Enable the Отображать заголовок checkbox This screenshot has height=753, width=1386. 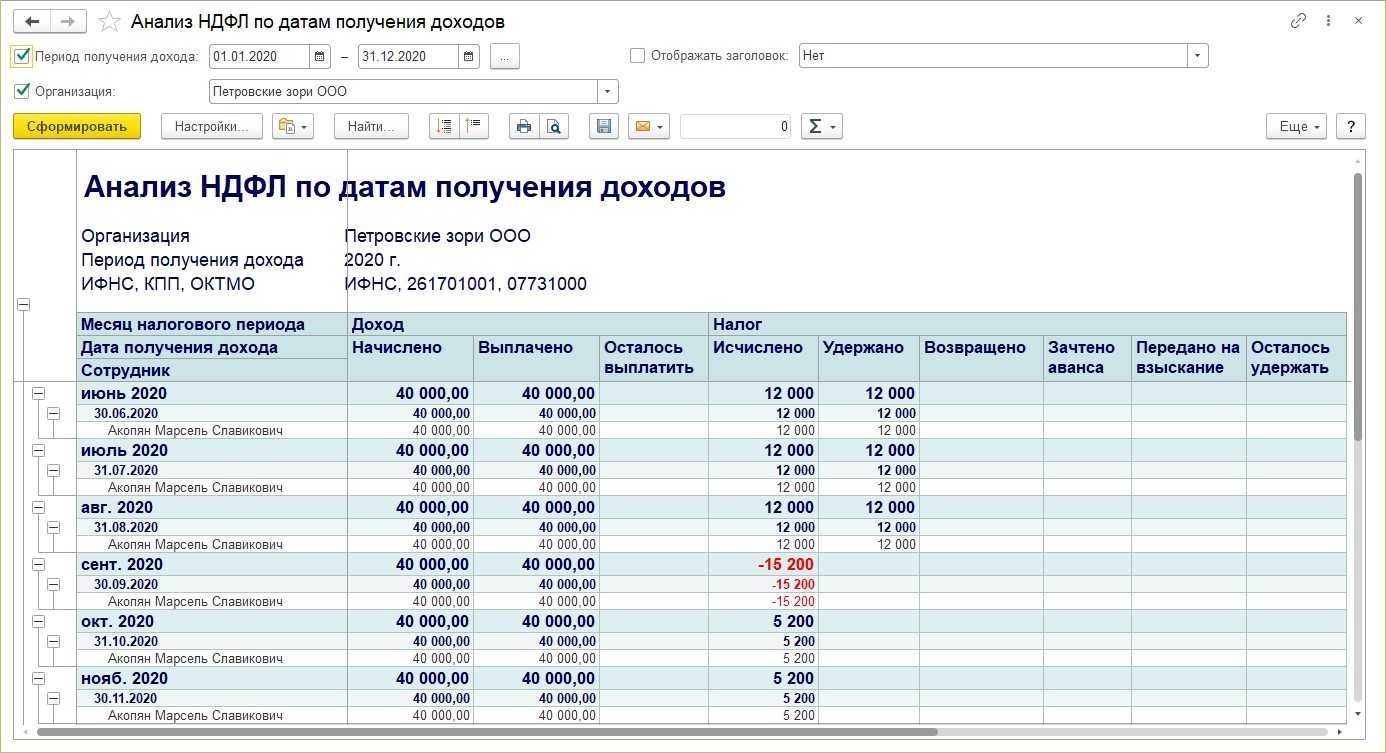tap(637, 56)
